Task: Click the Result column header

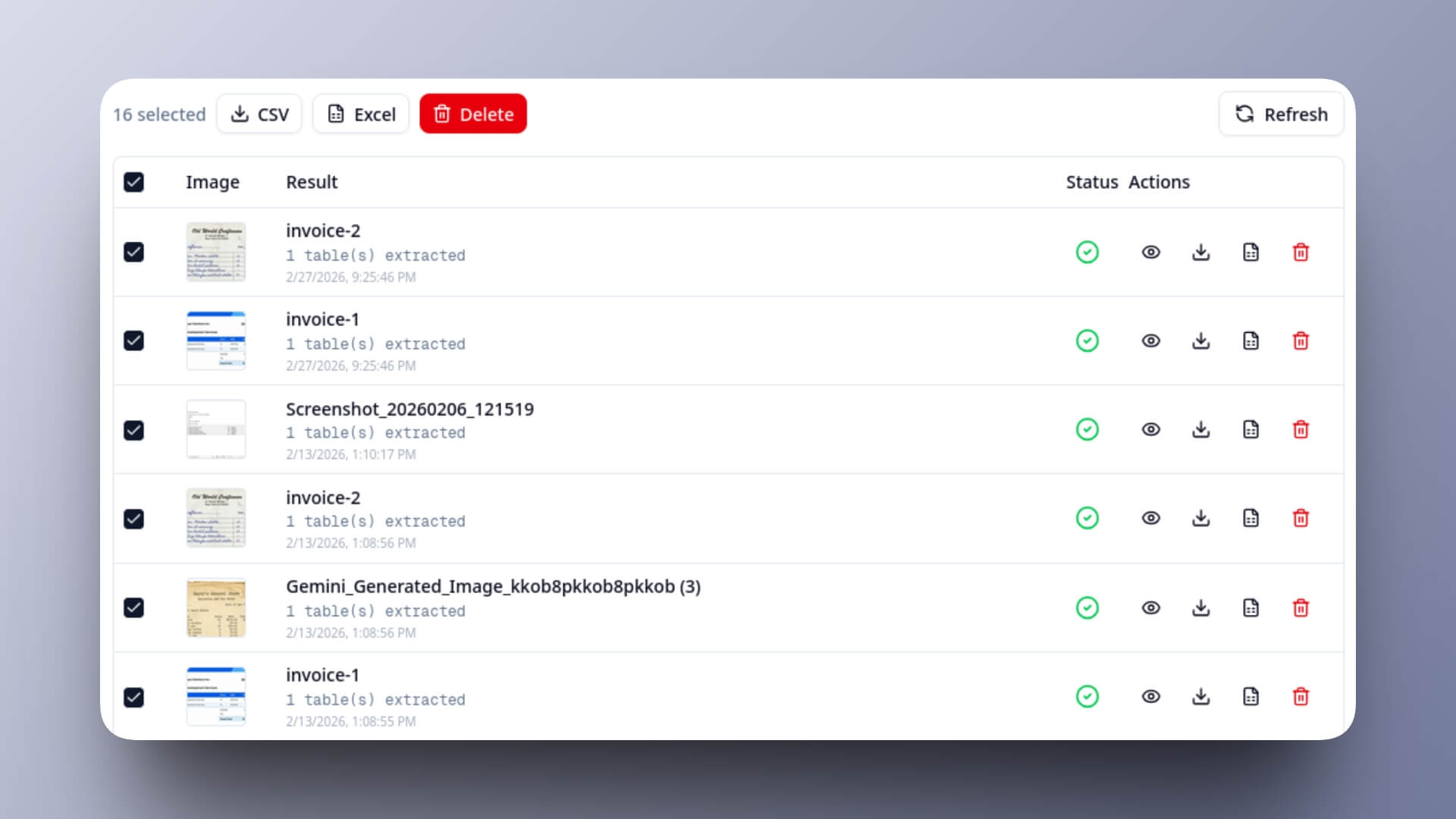Action: [x=312, y=182]
